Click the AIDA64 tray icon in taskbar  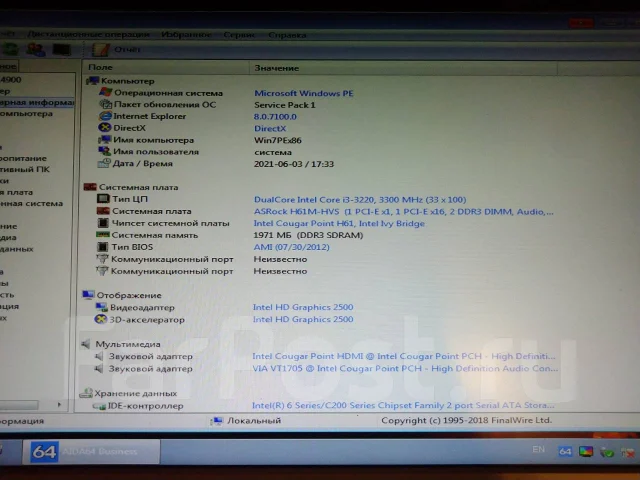coord(565,451)
